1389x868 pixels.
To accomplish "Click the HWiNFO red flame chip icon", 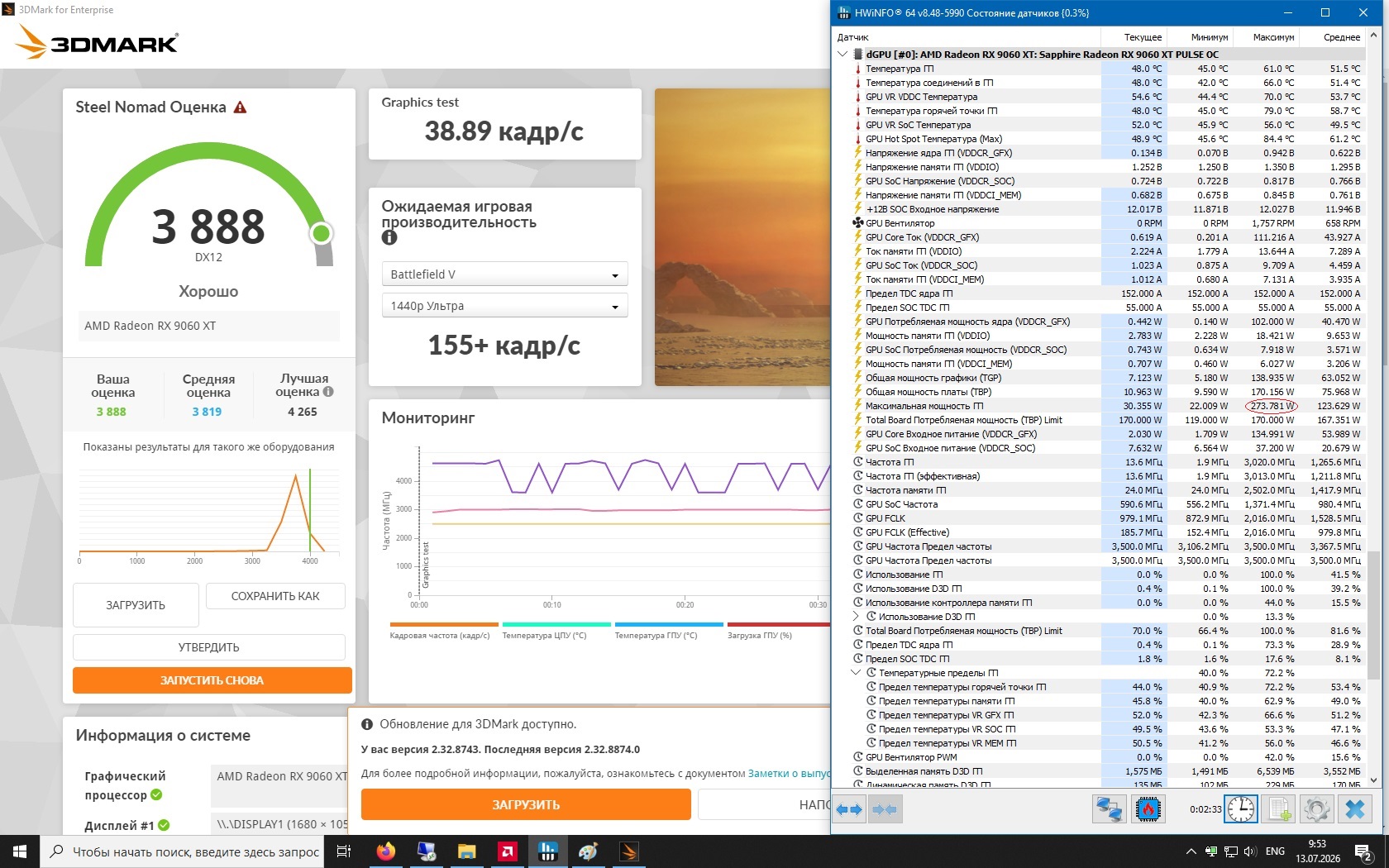I will [1148, 809].
